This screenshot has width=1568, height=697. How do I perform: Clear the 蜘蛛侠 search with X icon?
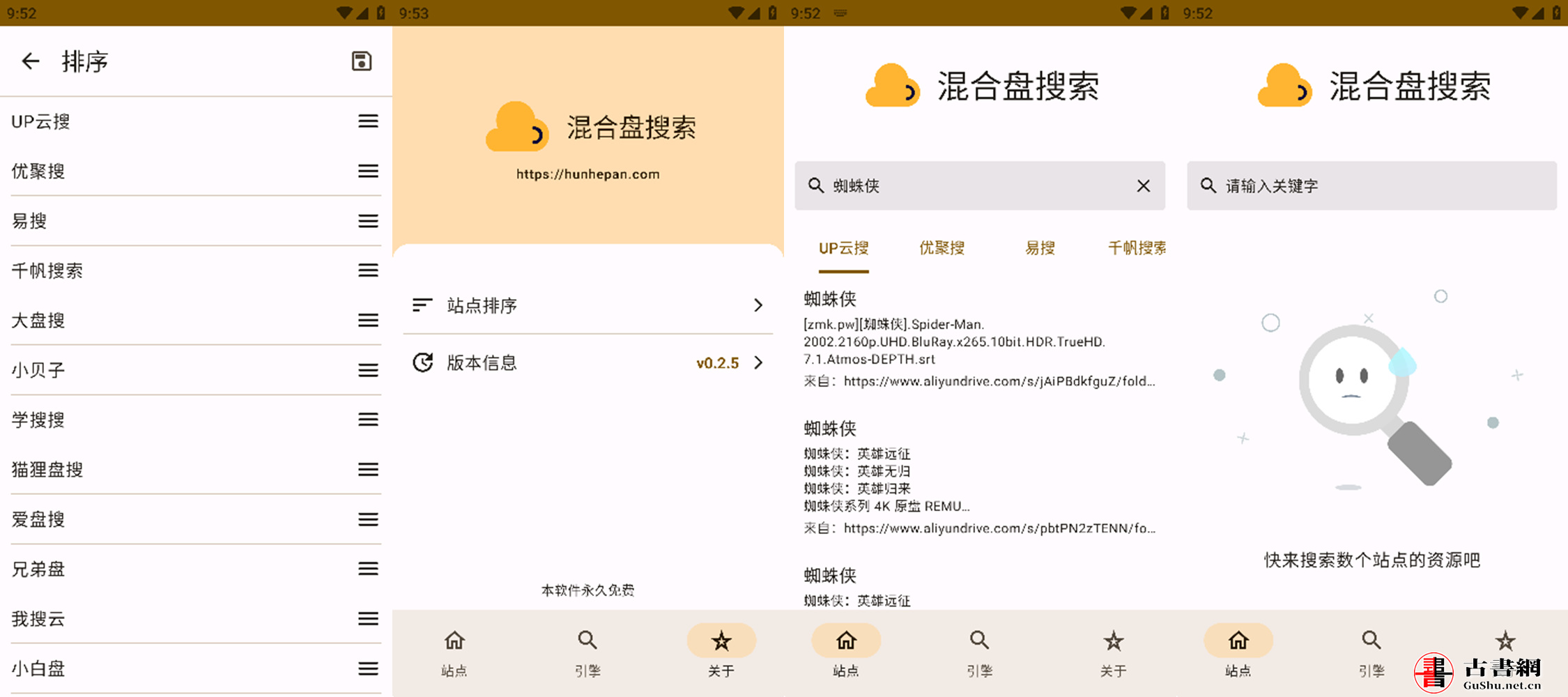point(1144,186)
